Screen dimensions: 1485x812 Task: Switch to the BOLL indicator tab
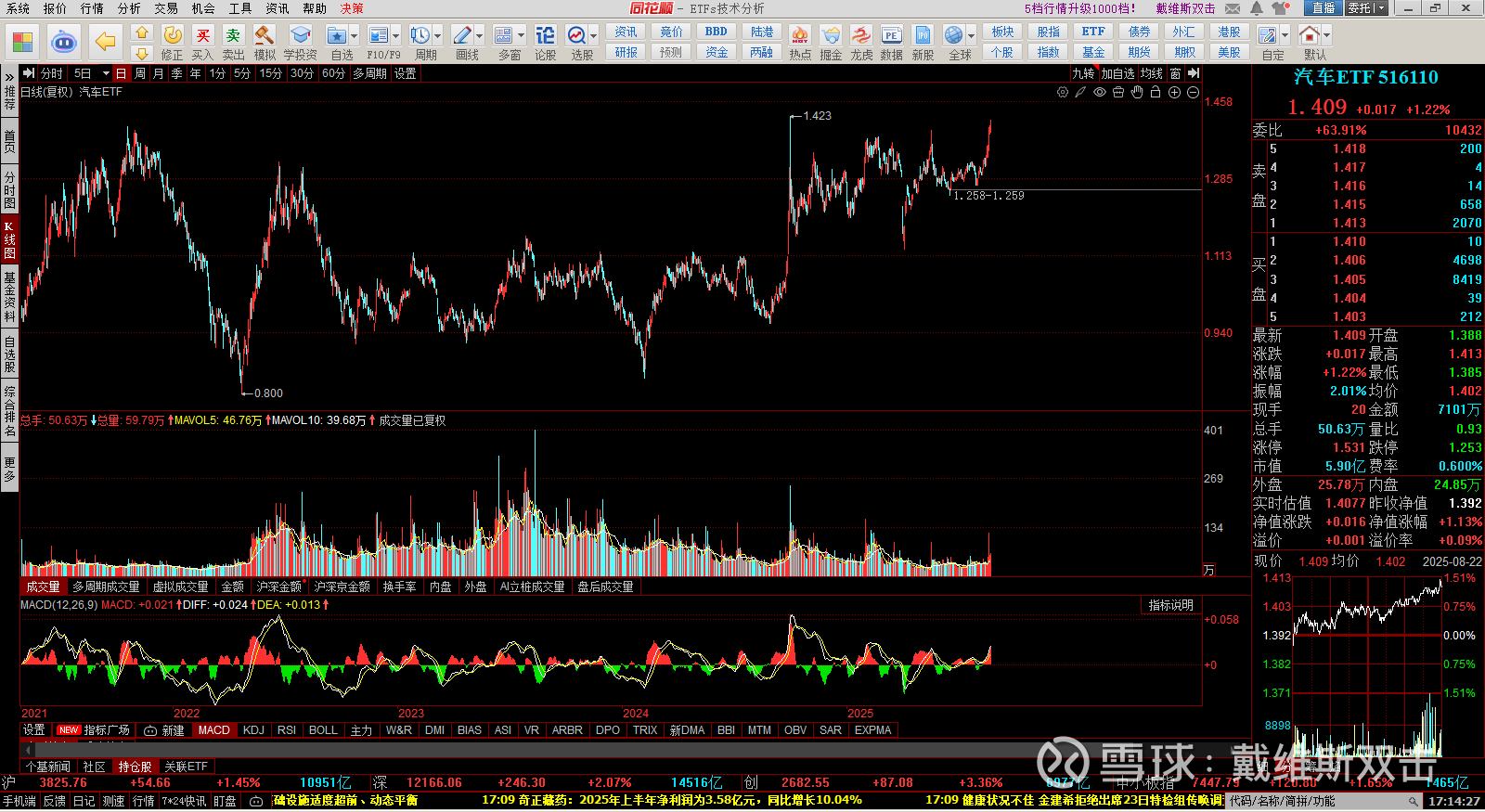(x=323, y=730)
